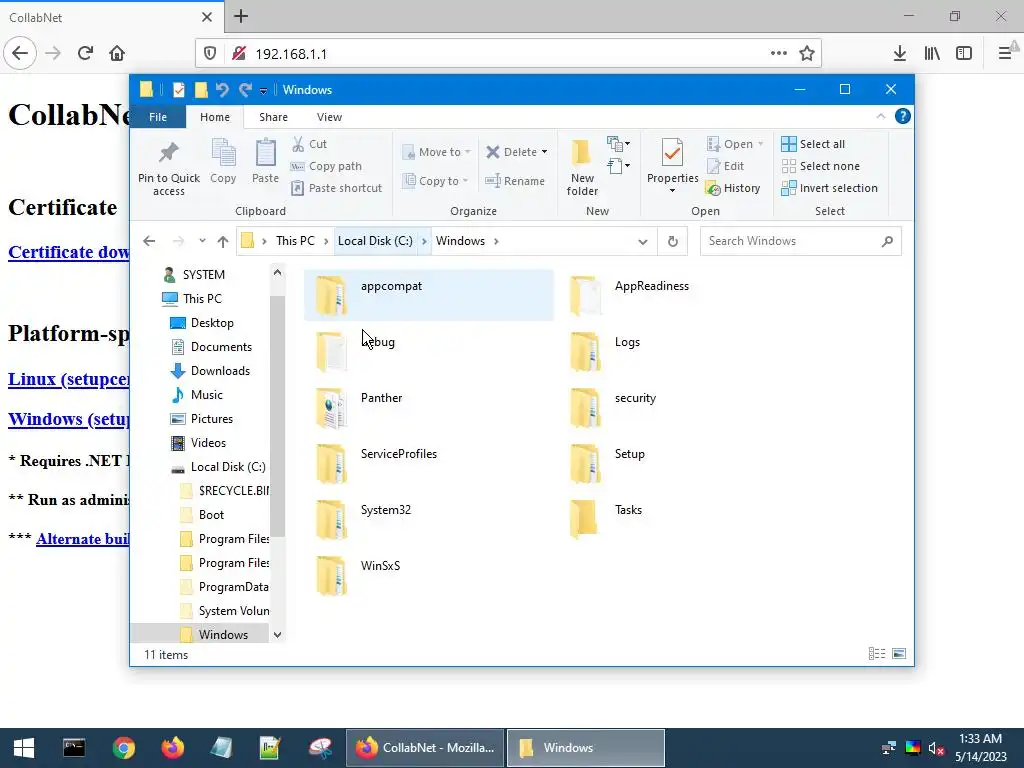
Task: Select Copy path in Clipboard group
Action: [x=327, y=166]
